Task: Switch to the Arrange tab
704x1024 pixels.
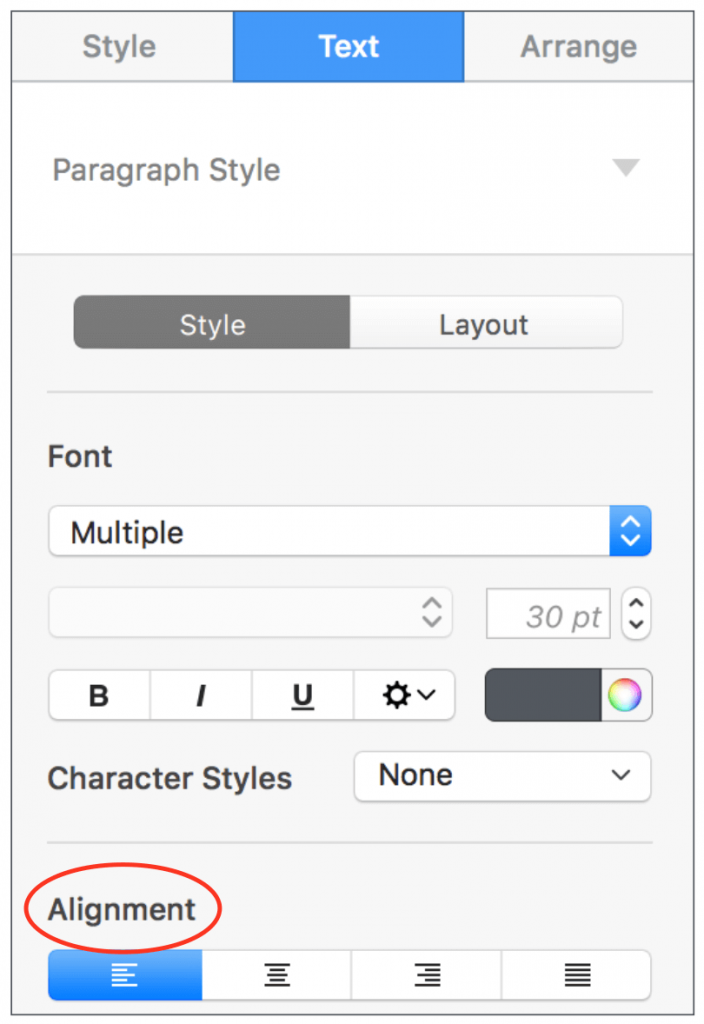Action: [578, 47]
